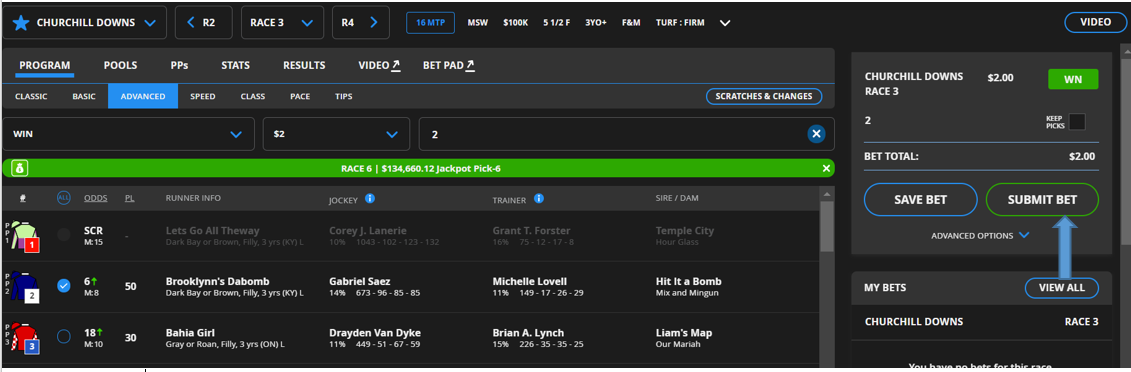This screenshot has width=1131, height=372.
Task: Clear runner selection with X icon
Action: click(817, 134)
